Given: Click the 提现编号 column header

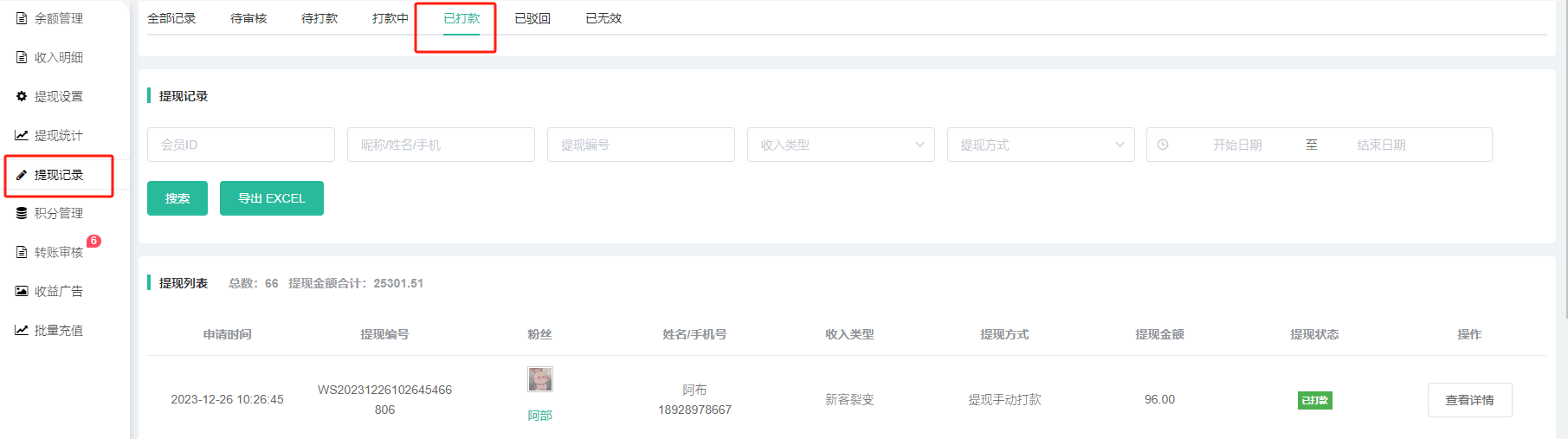Looking at the screenshot, I should [x=384, y=334].
